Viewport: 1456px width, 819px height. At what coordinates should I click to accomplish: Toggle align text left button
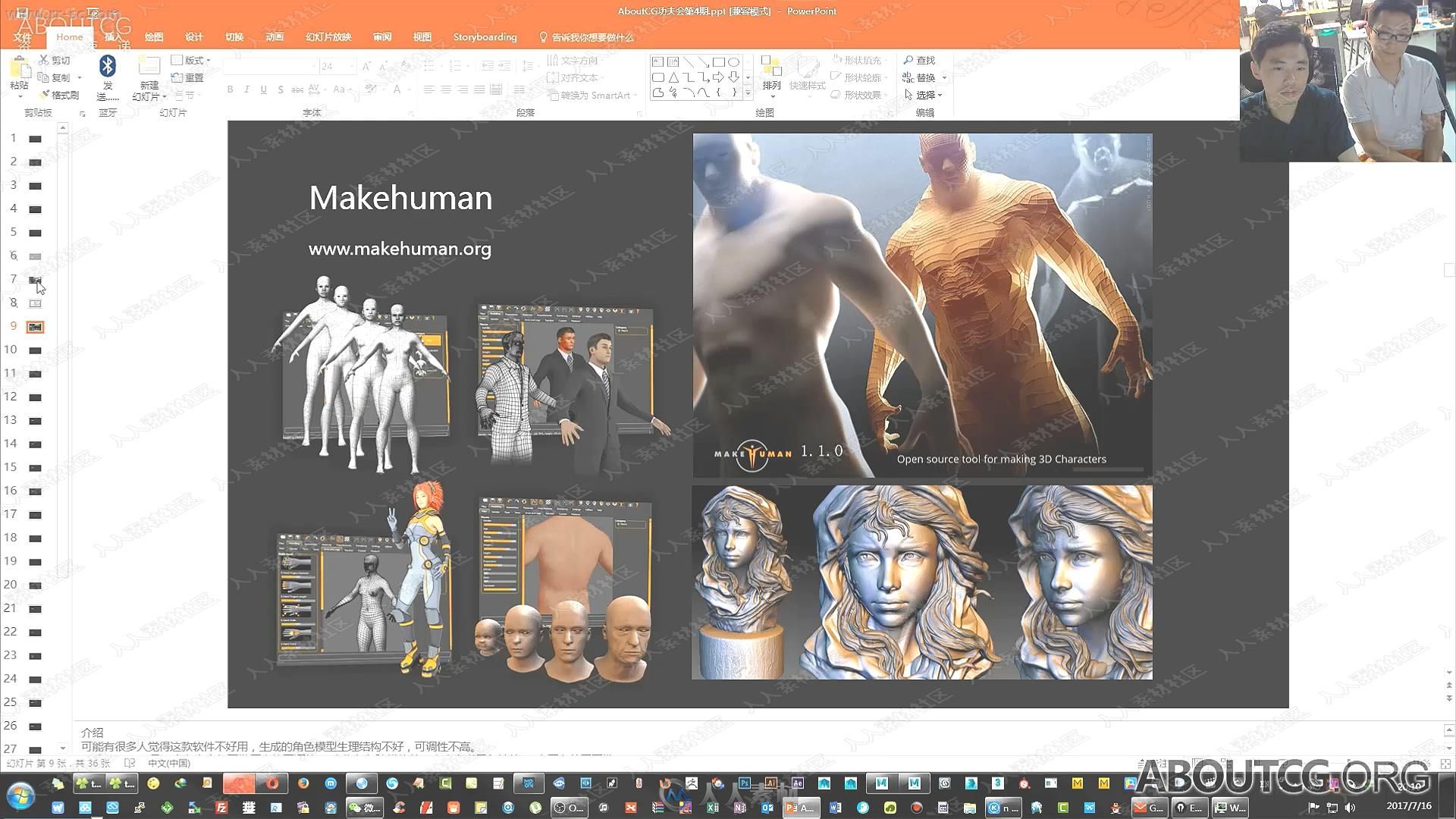click(429, 89)
